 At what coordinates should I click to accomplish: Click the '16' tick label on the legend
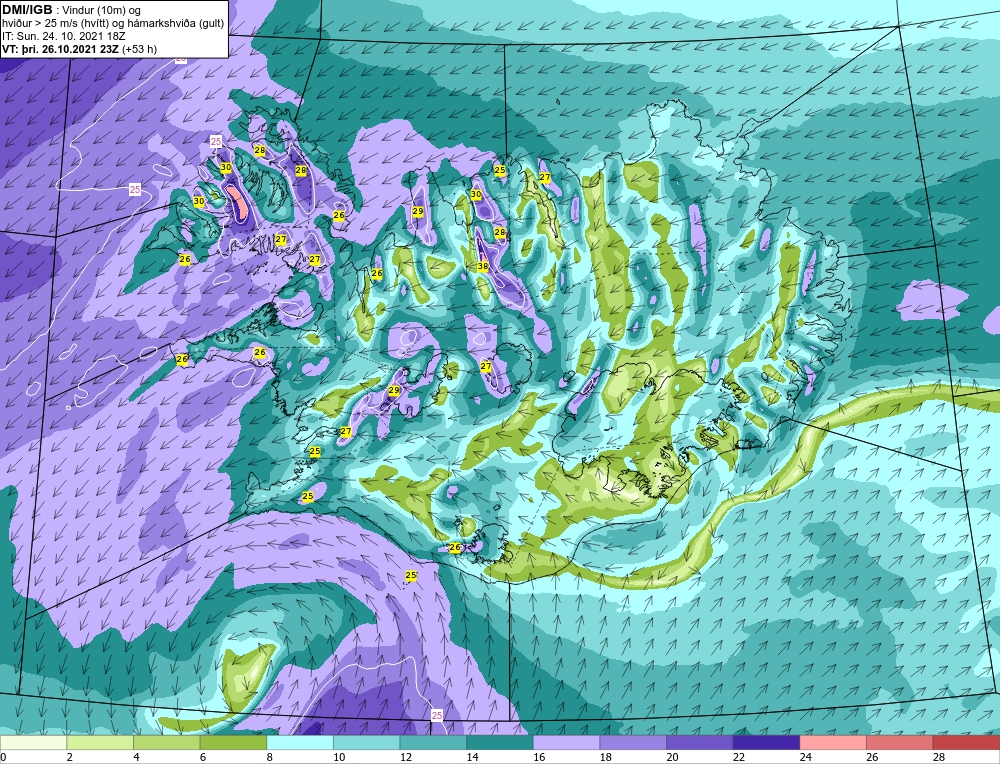click(539, 757)
